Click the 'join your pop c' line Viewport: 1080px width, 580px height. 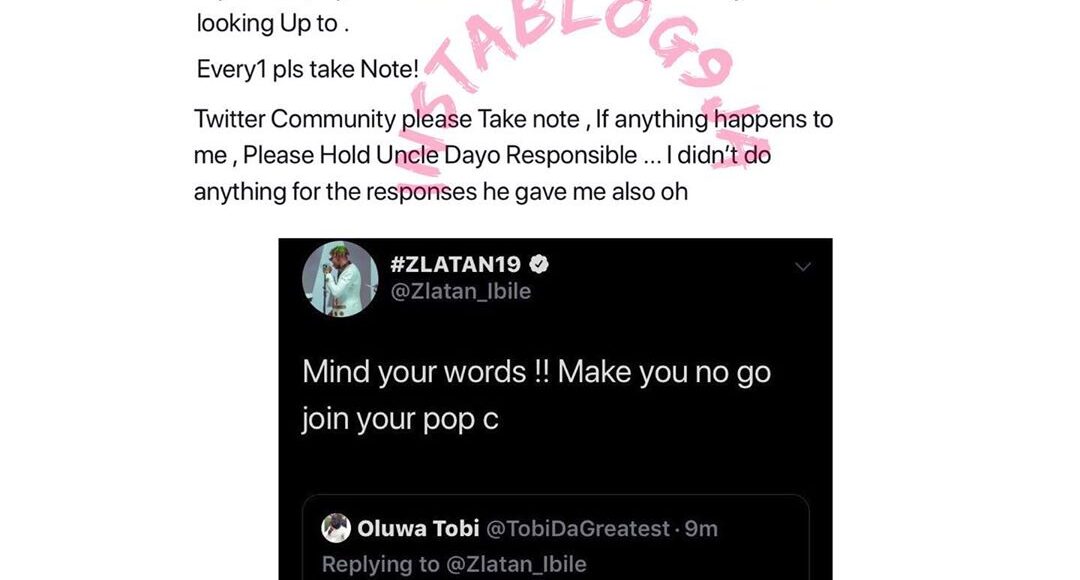point(399,419)
